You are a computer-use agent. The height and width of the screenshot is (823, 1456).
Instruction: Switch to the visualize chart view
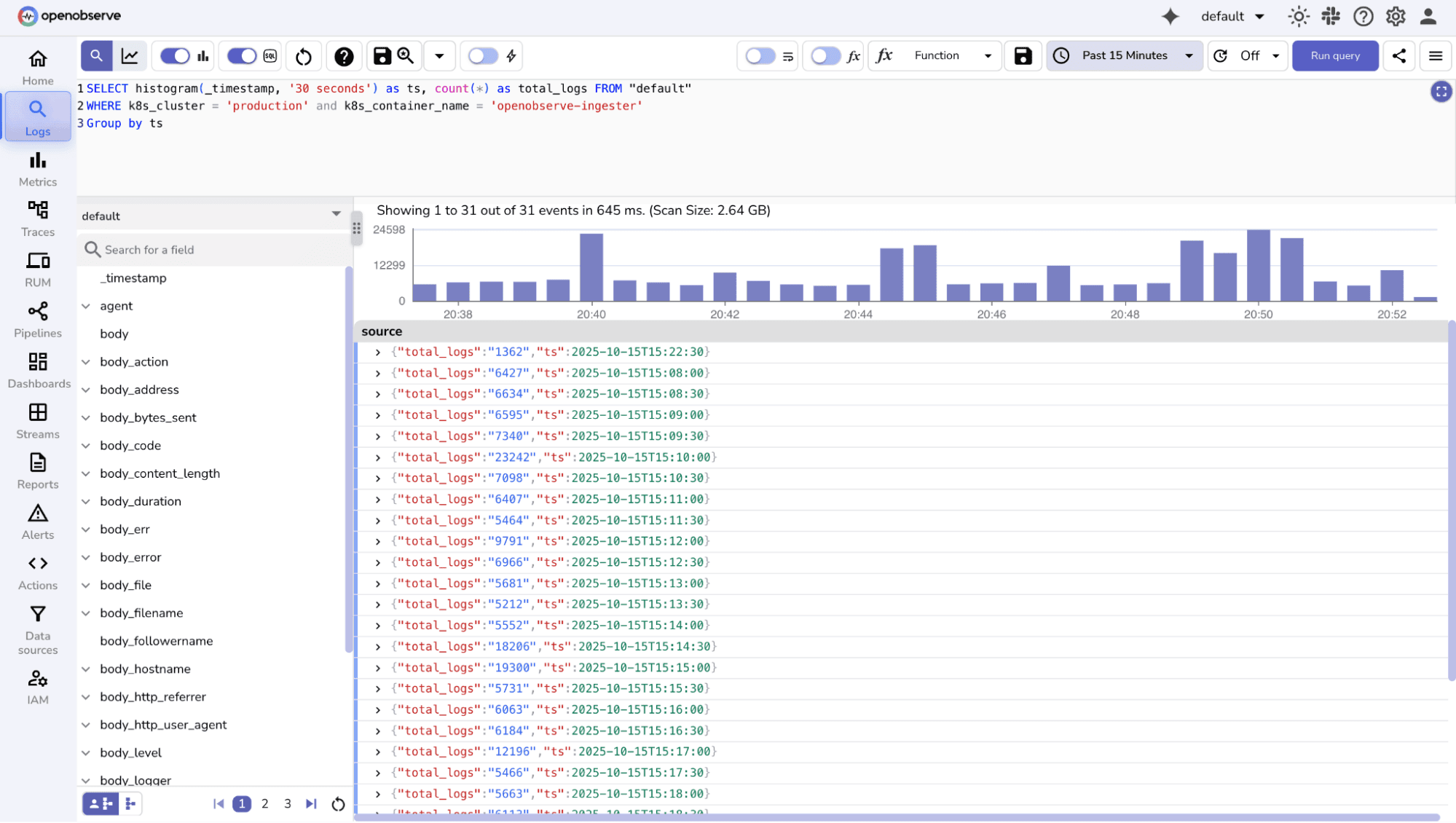pos(130,55)
